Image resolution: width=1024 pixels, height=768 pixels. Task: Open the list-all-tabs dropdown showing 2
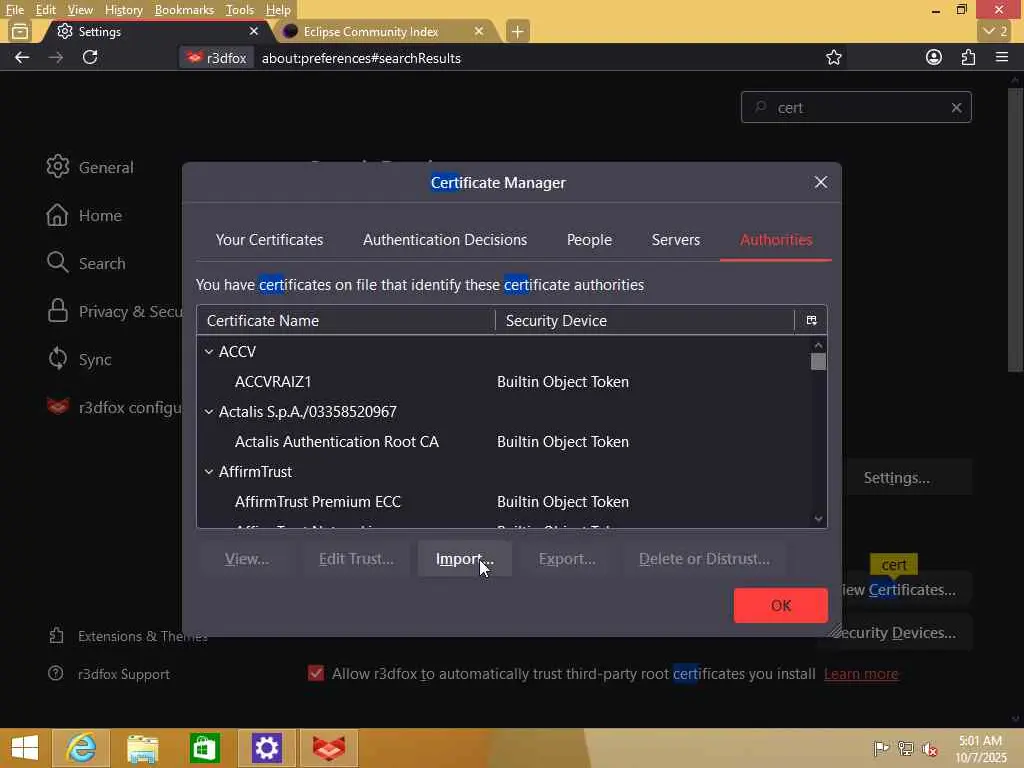[x=995, y=31]
